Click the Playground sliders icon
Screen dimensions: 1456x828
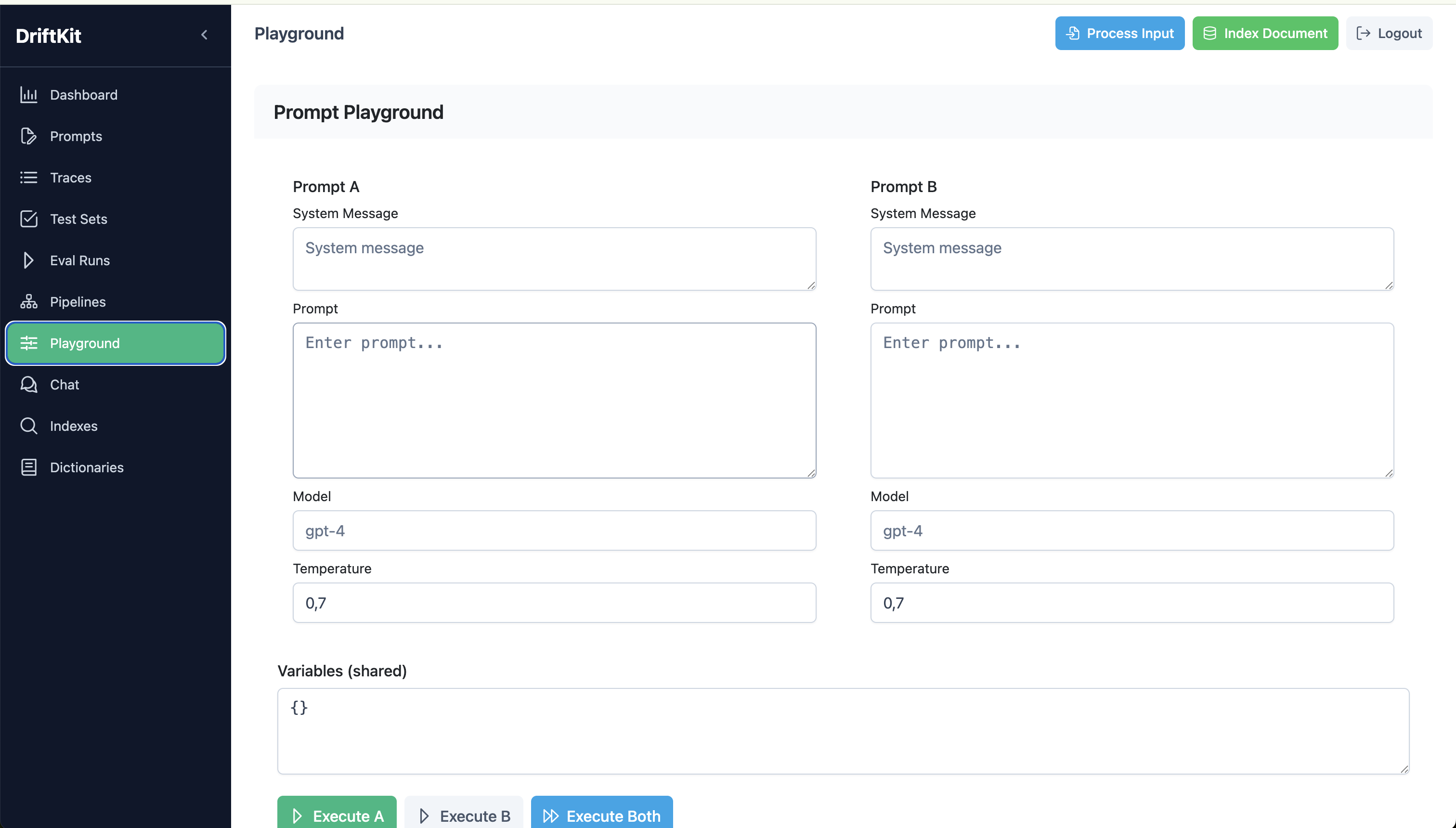(28, 344)
